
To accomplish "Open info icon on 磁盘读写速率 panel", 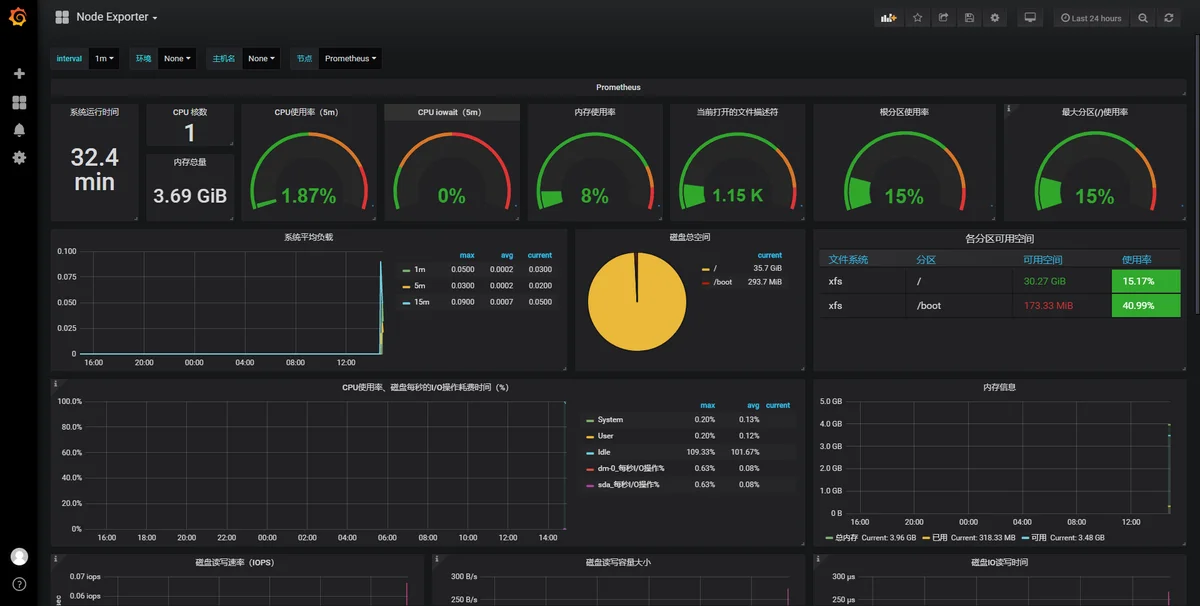I will 56,559.
